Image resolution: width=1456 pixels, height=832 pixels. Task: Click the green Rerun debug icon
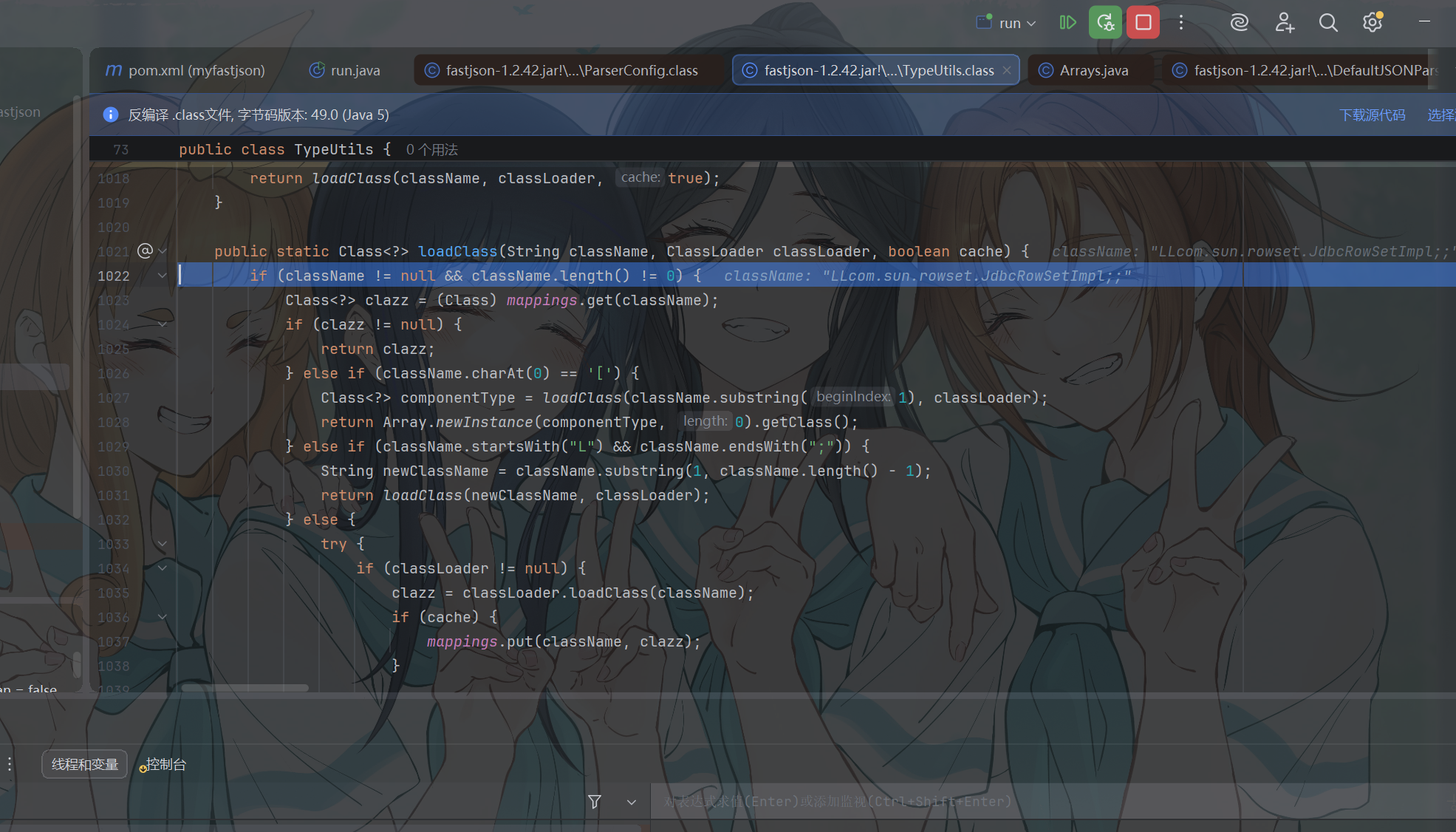1105,23
